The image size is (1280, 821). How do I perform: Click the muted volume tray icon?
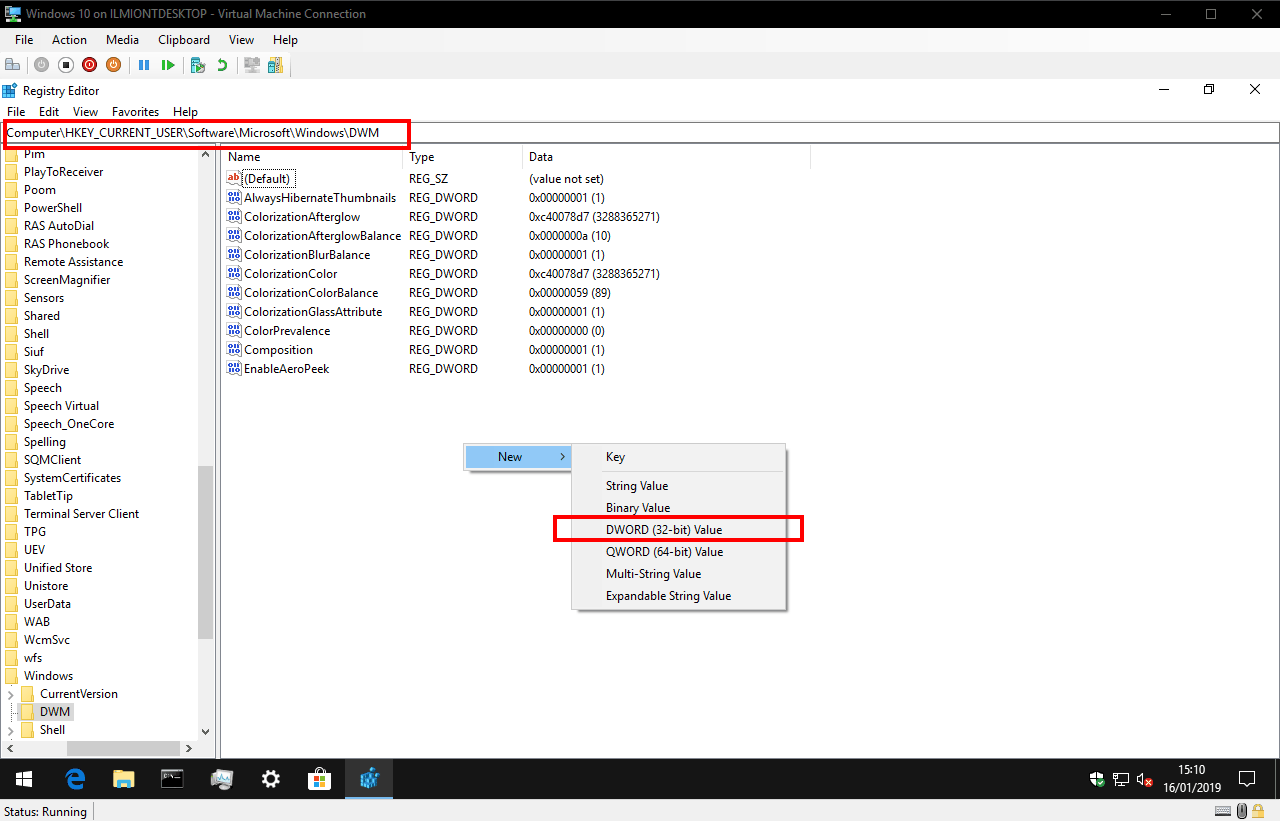point(1146,779)
